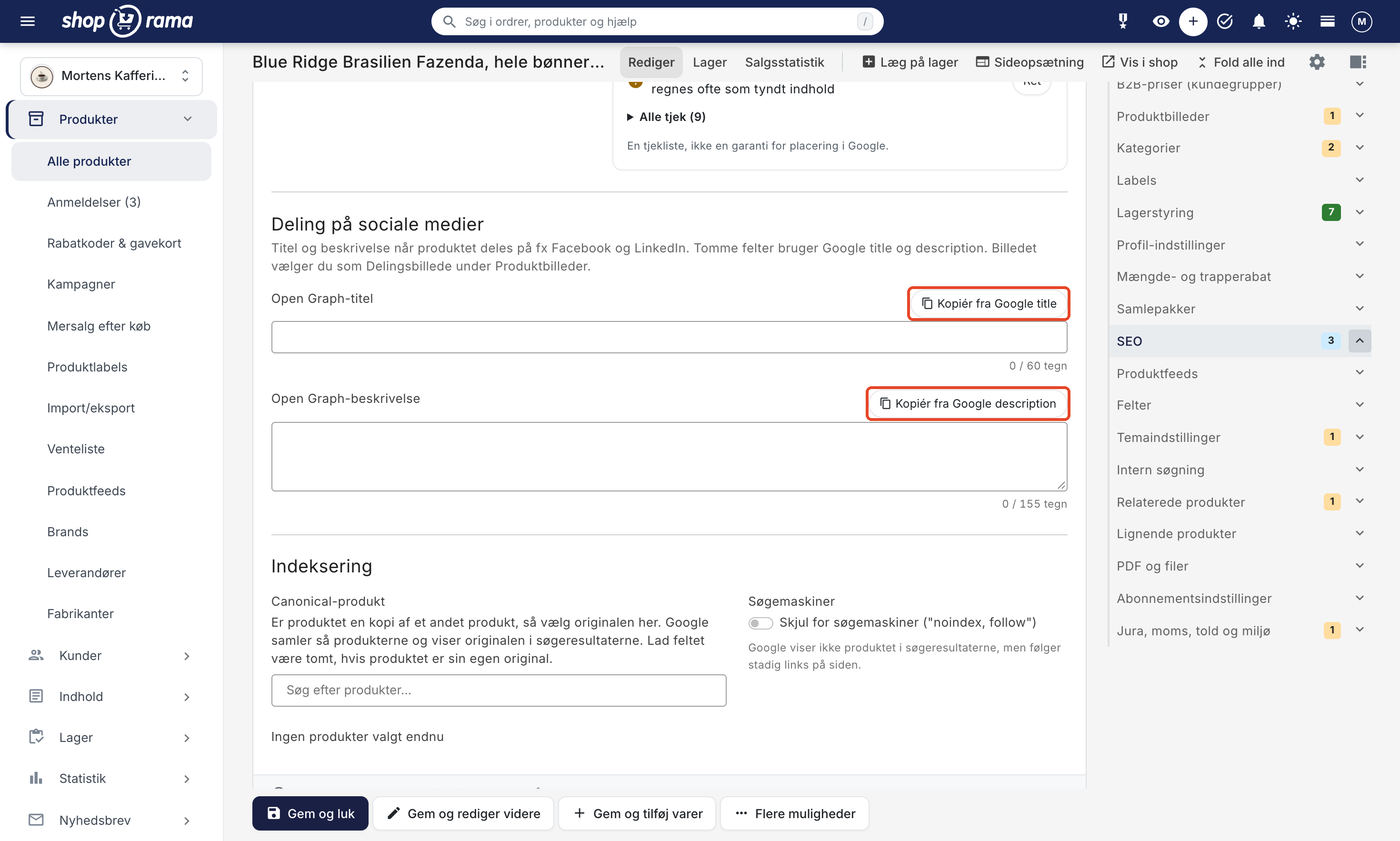Open product settings gear icon
The image size is (1400, 841).
1317,62
